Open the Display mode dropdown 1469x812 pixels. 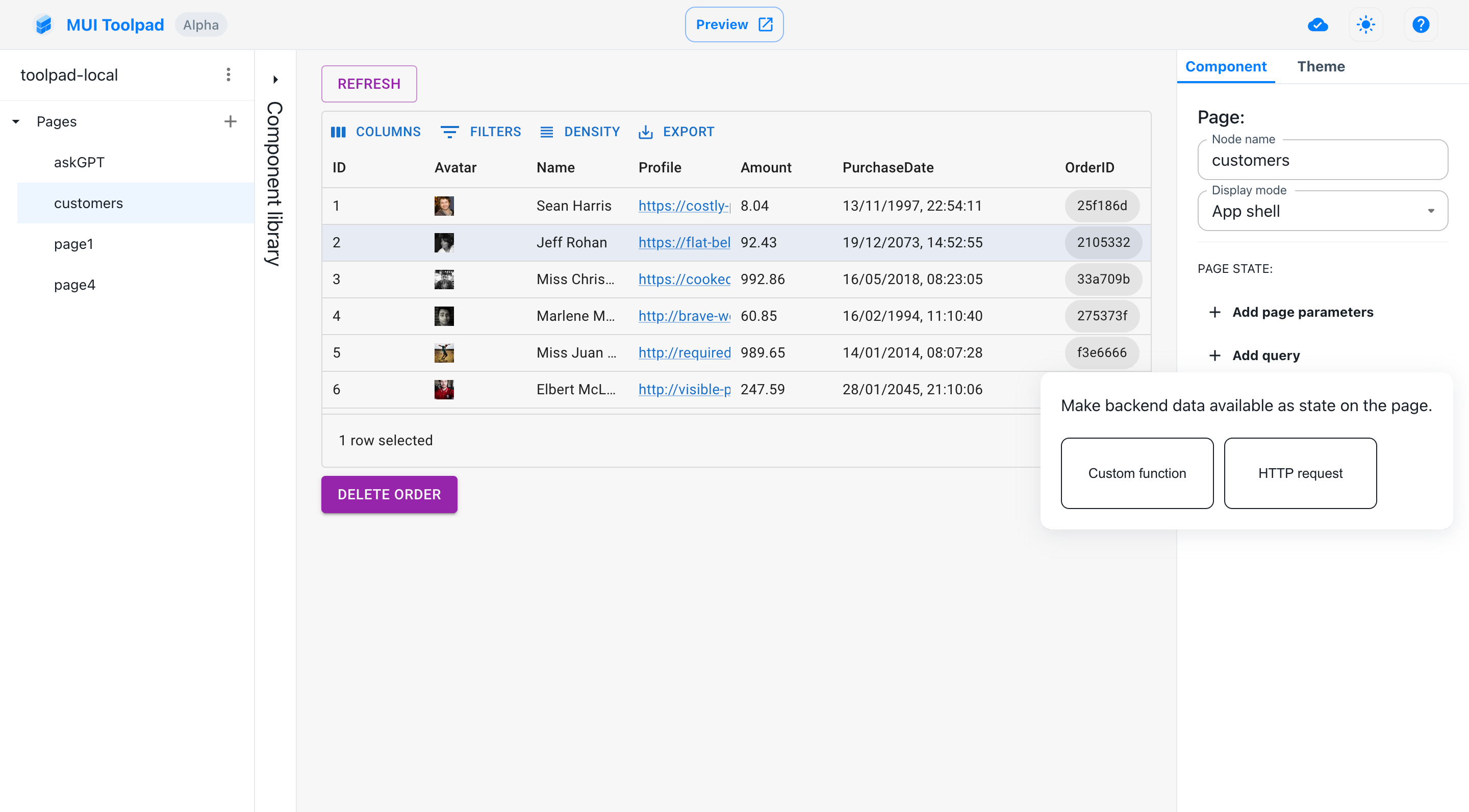pos(1322,211)
